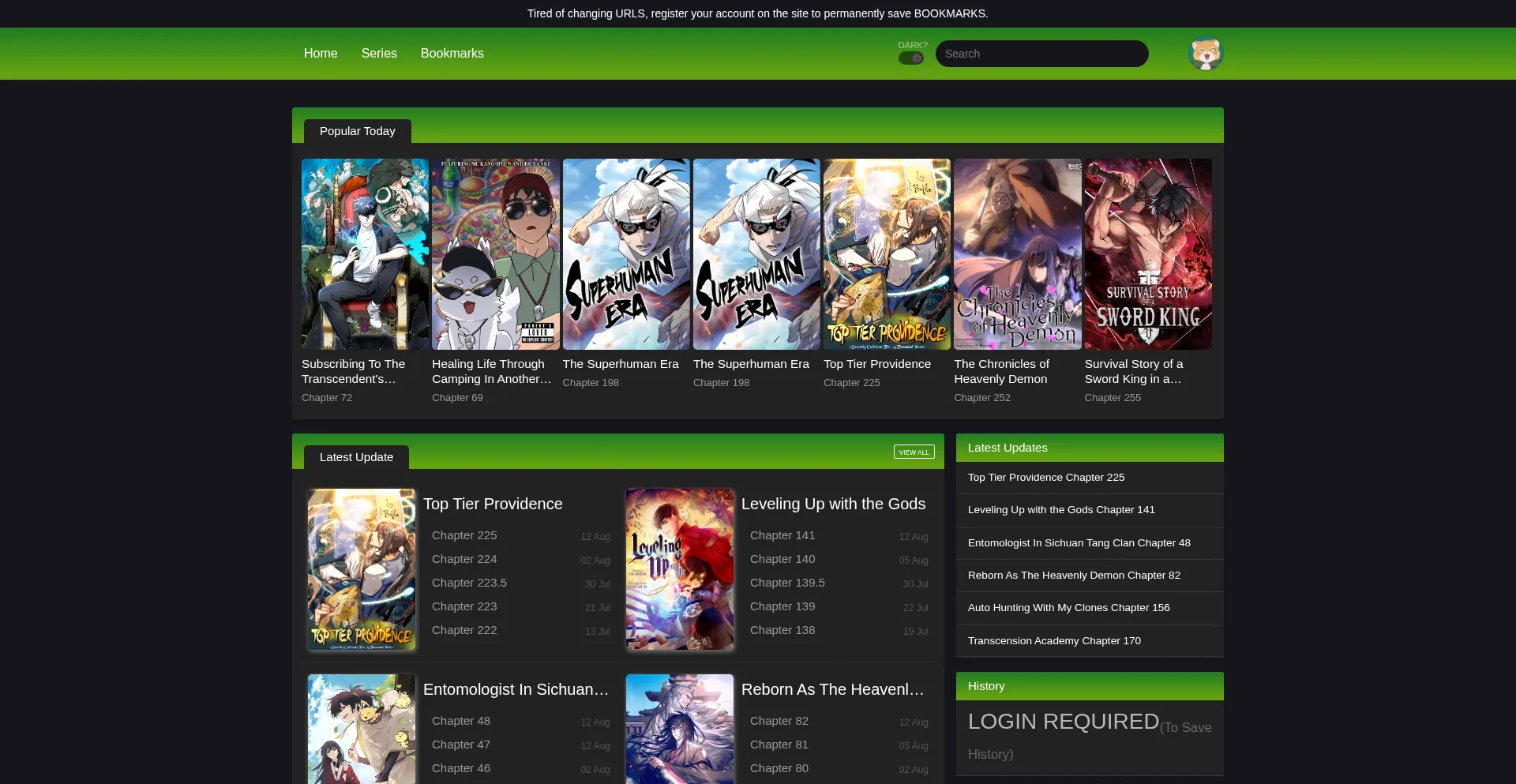The width and height of the screenshot is (1516, 784).
Task: Open Chapter 139 of Leveling Up with Gods
Action: (782, 606)
